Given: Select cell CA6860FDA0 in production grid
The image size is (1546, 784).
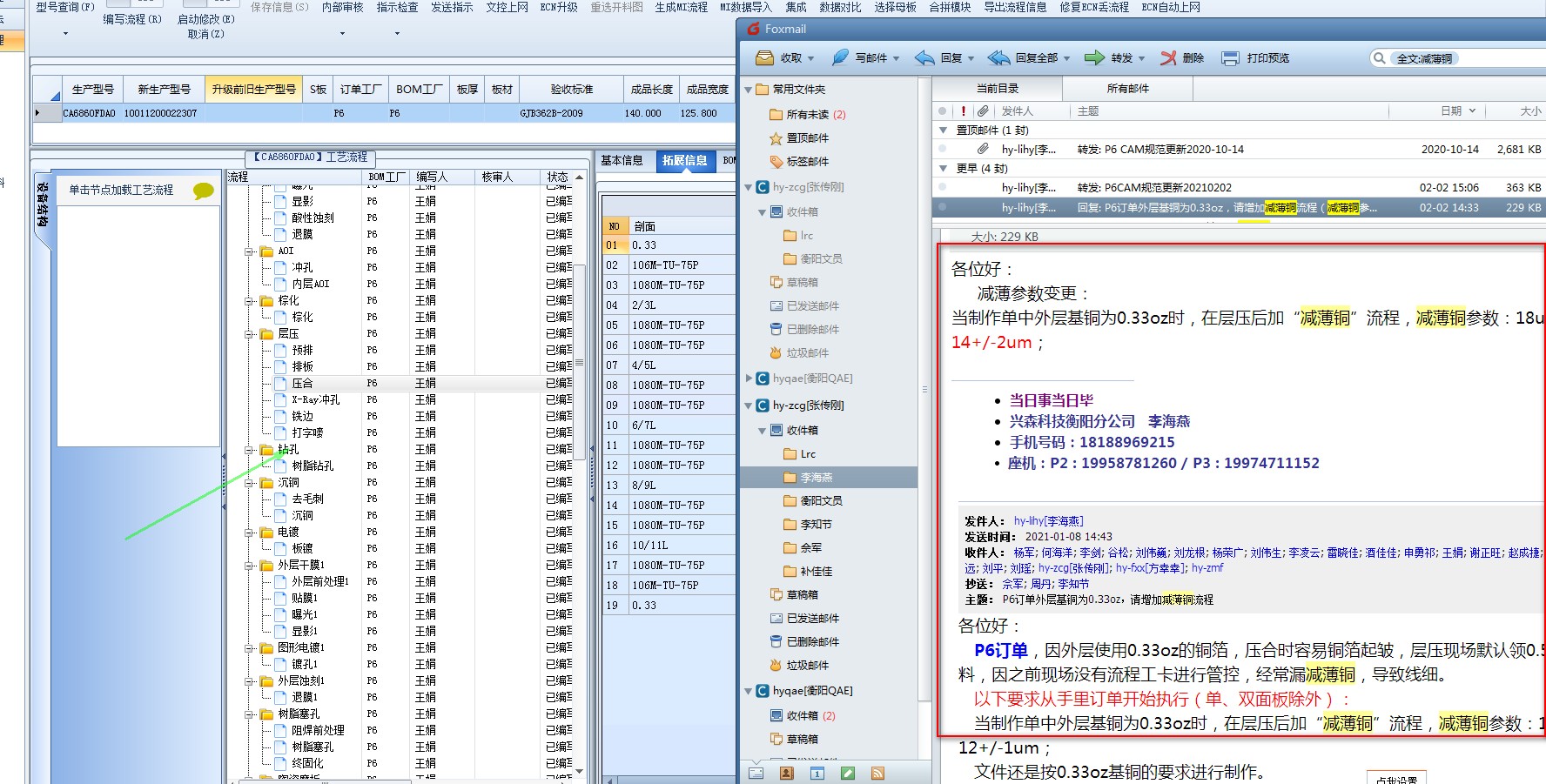Looking at the screenshot, I should tap(89, 114).
